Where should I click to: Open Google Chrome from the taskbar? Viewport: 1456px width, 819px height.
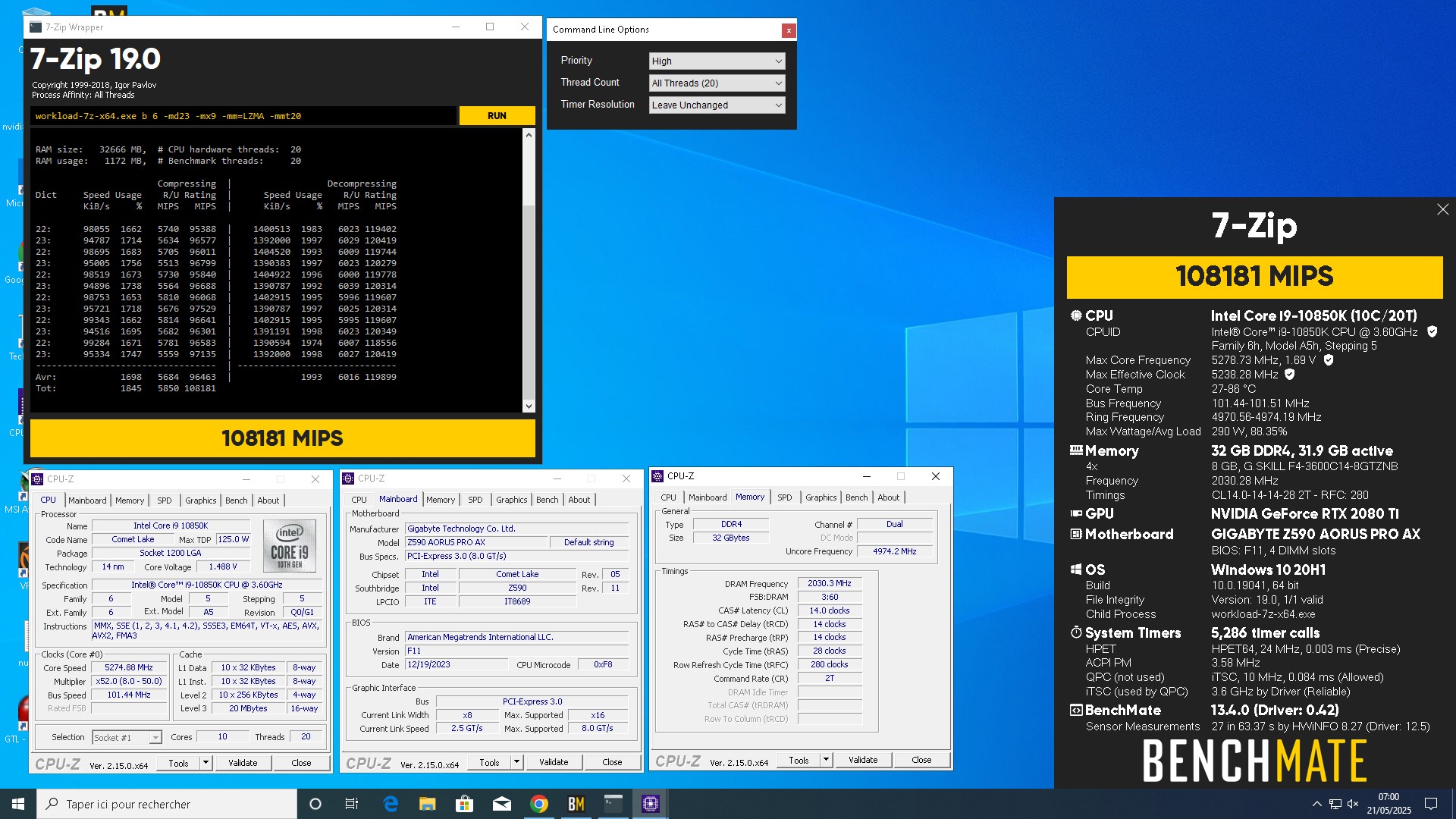point(539,804)
